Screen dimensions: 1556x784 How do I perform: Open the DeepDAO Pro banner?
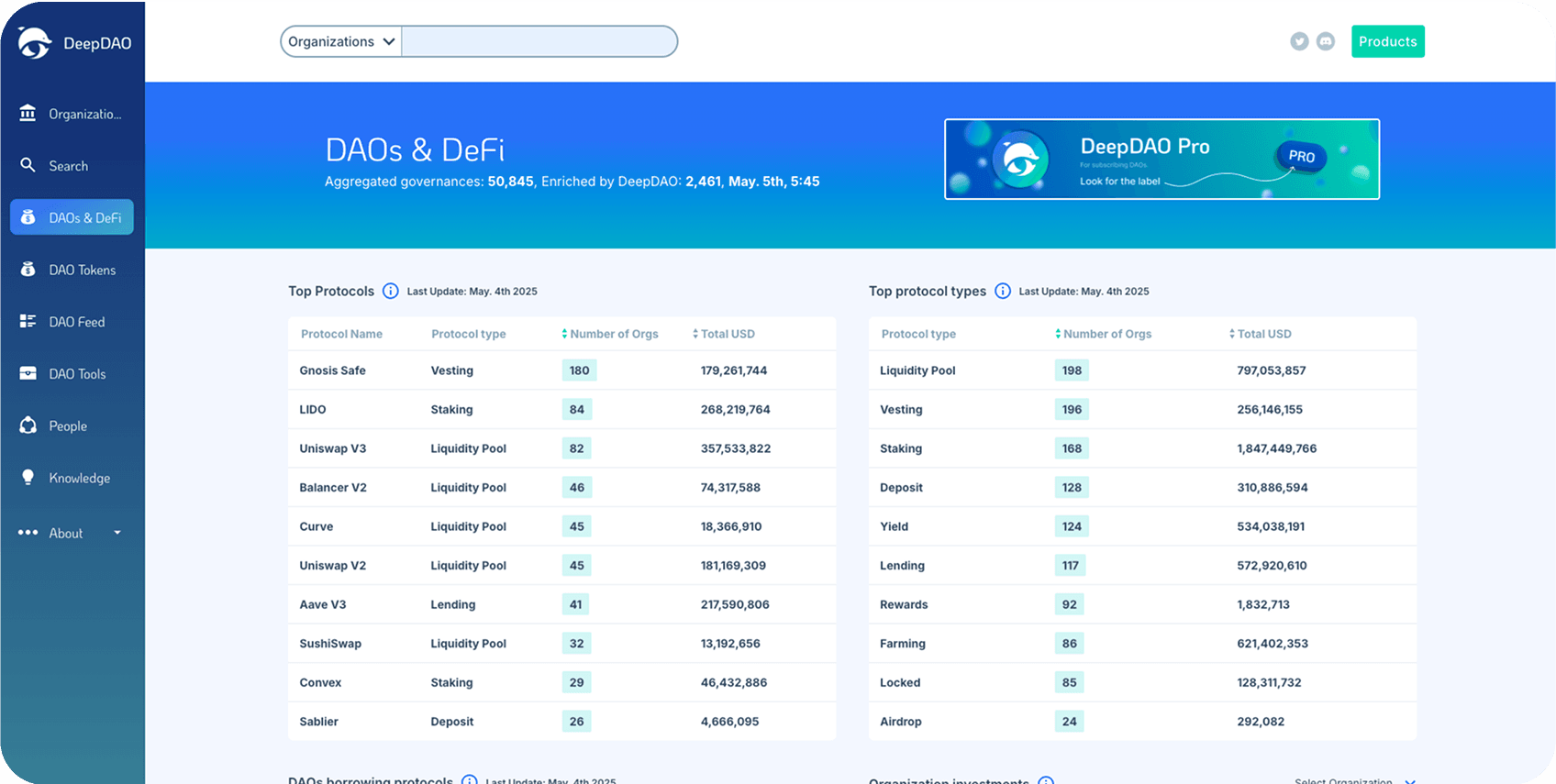tap(1161, 159)
